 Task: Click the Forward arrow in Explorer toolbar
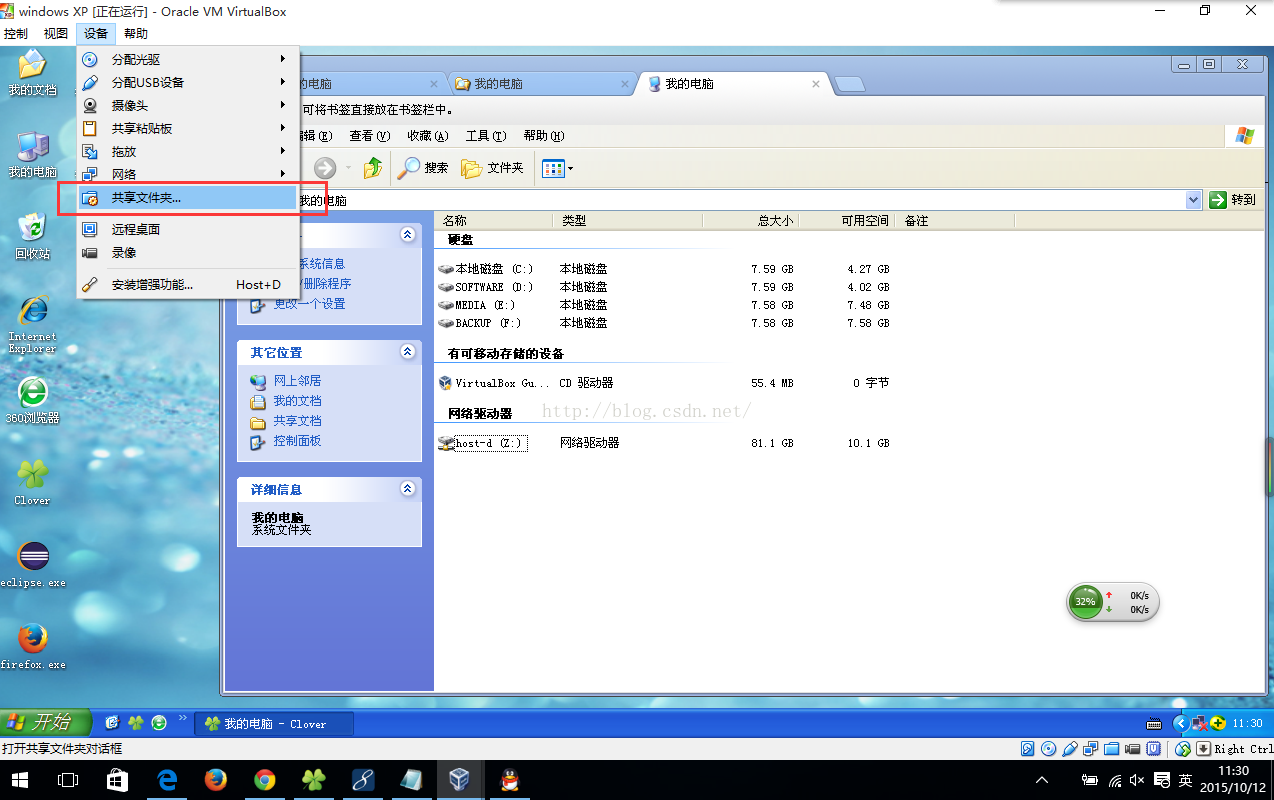pos(326,168)
